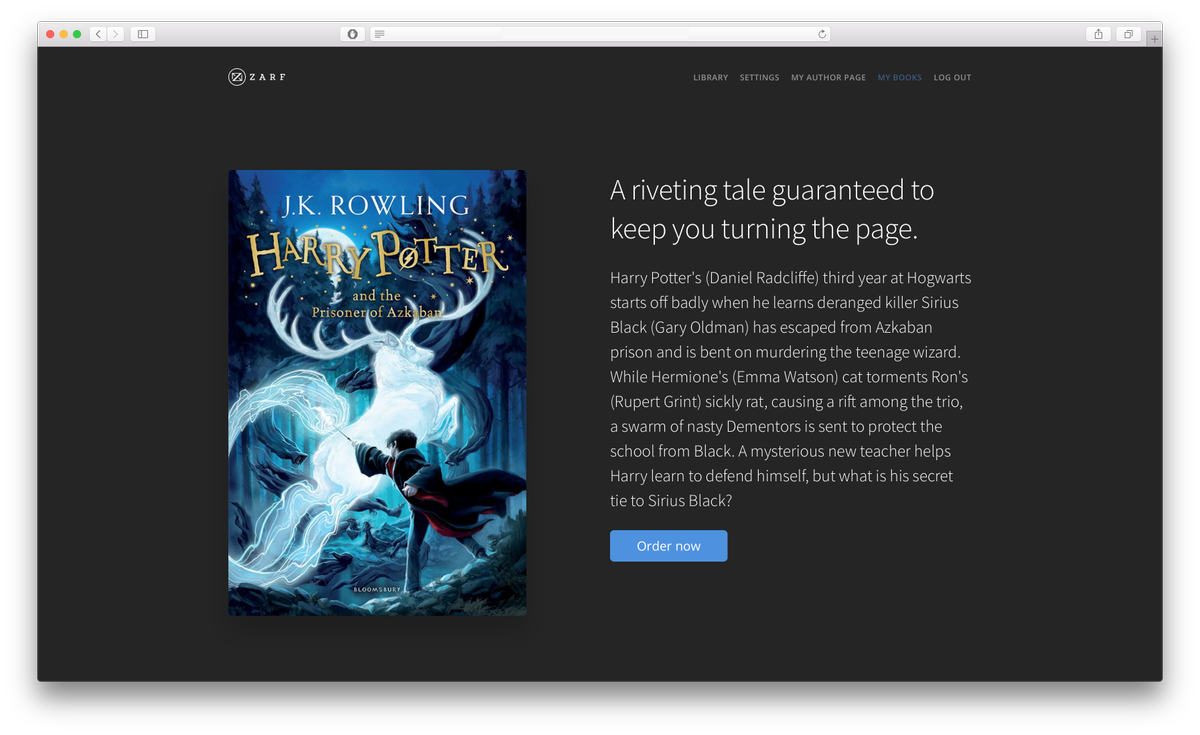Click the ZARF logo icon
The height and width of the screenshot is (735, 1200).
point(237,77)
